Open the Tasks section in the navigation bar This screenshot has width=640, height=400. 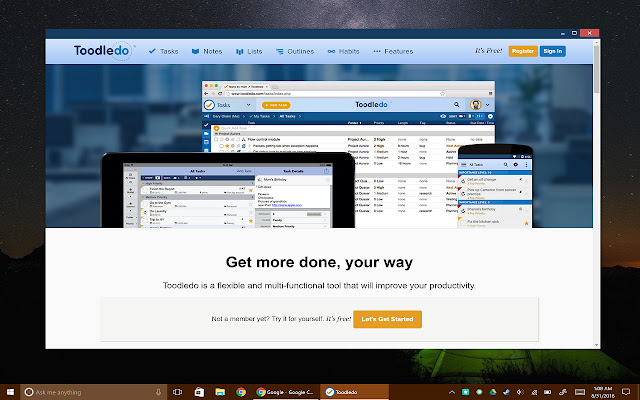pyautogui.click(x=163, y=51)
